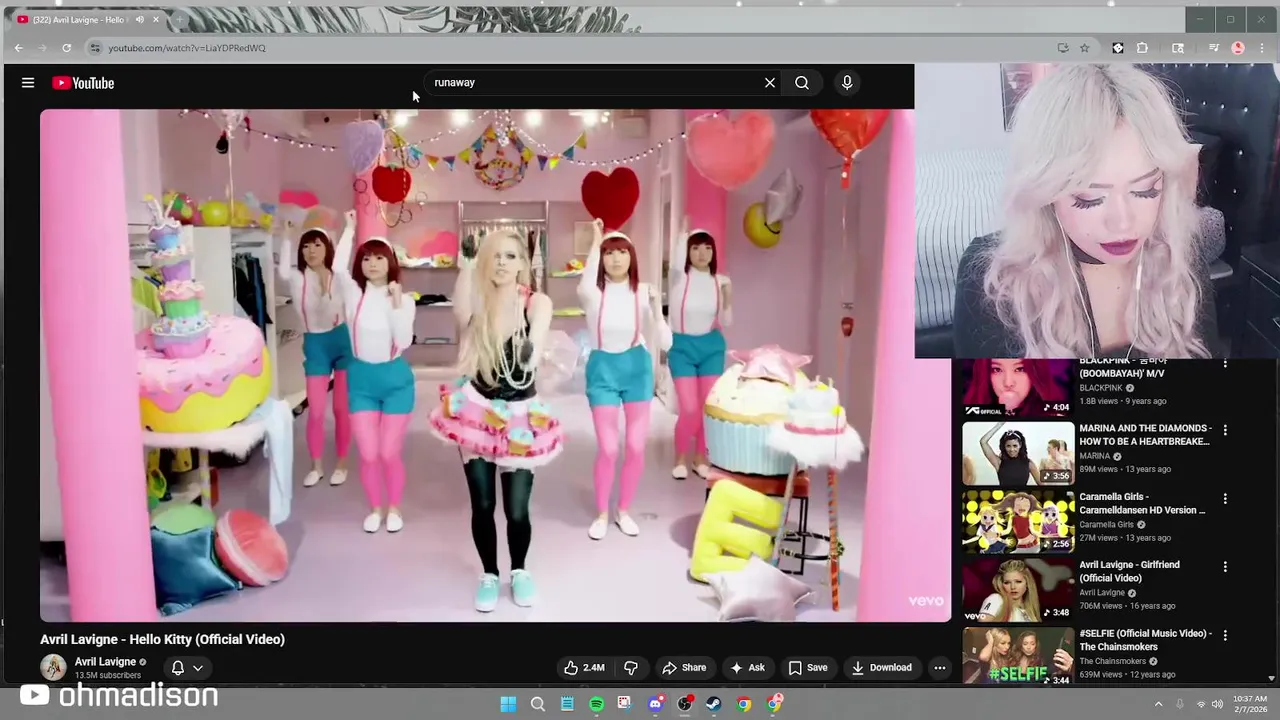Viewport: 1280px width, 720px height.
Task: Open Windows Start menu
Action: [x=508, y=704]
